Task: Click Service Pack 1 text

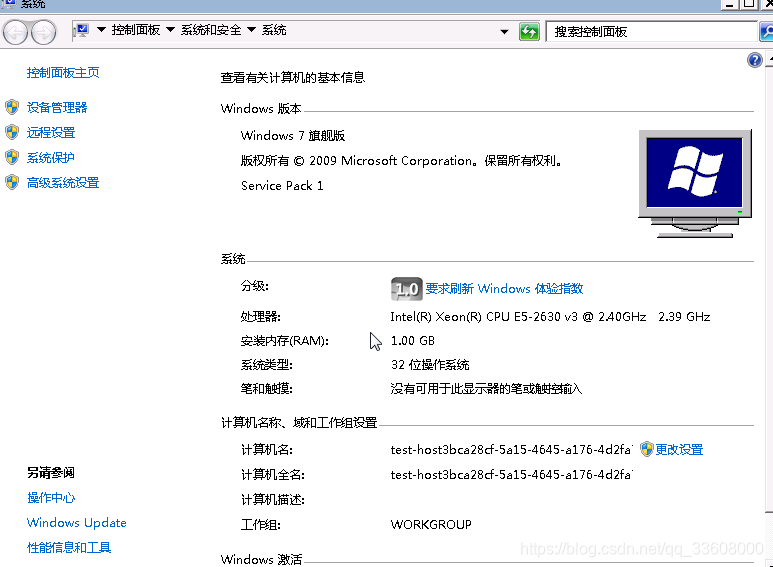Action: 282,186
